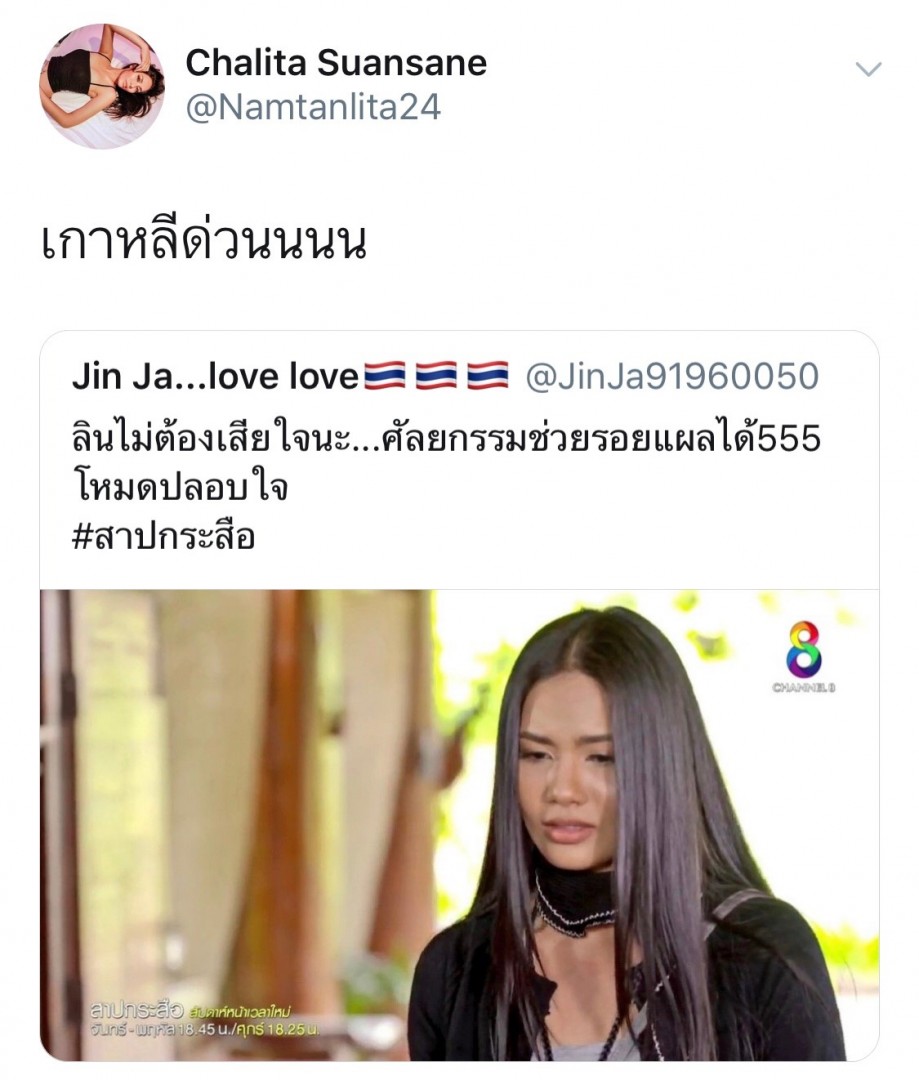Click the สาปกระสือ show title watermark

(x=137, y=1011)
